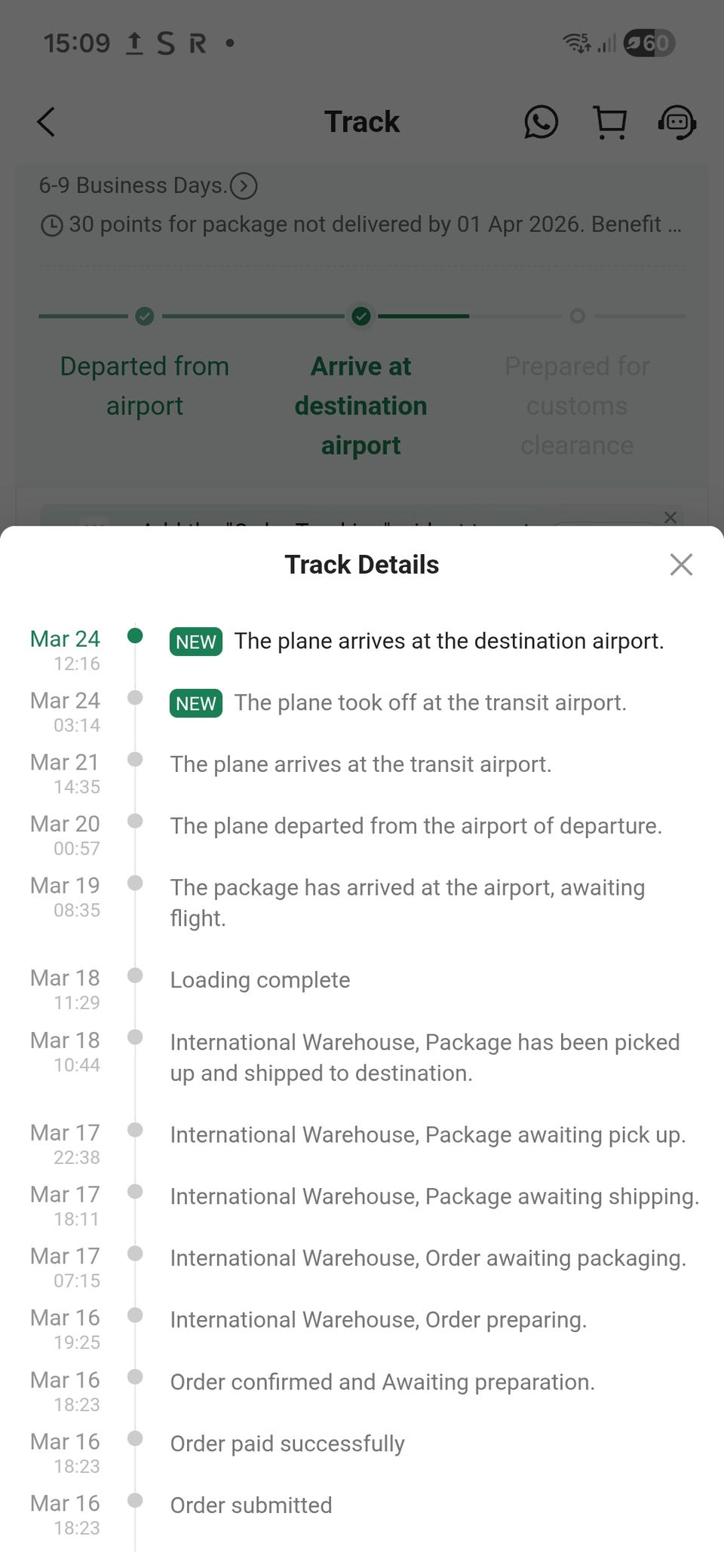
Task: Tap the back arrow icon
Action: tap(46, 121)
